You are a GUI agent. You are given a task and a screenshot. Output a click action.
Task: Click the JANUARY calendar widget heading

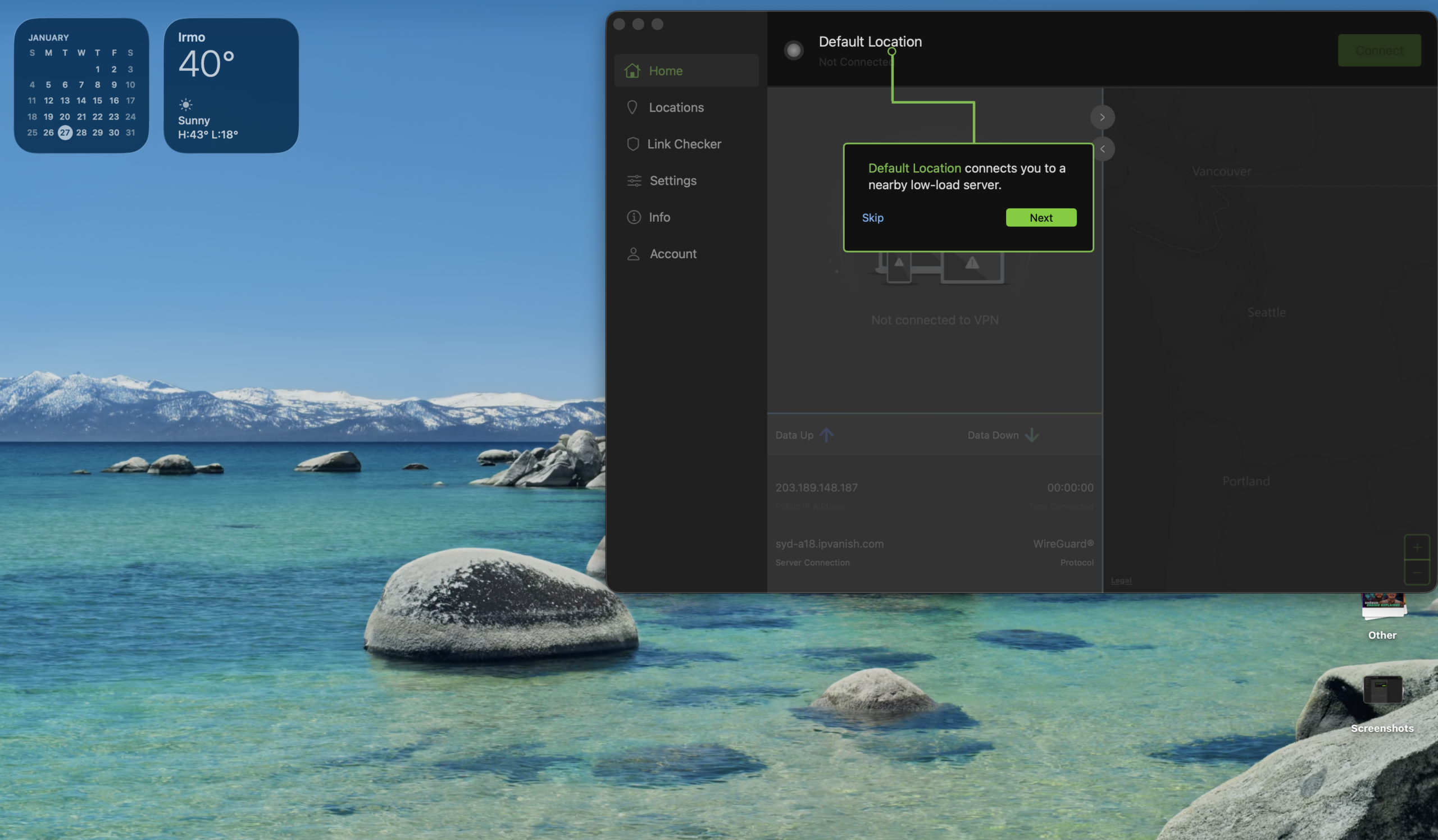(48, 38)
